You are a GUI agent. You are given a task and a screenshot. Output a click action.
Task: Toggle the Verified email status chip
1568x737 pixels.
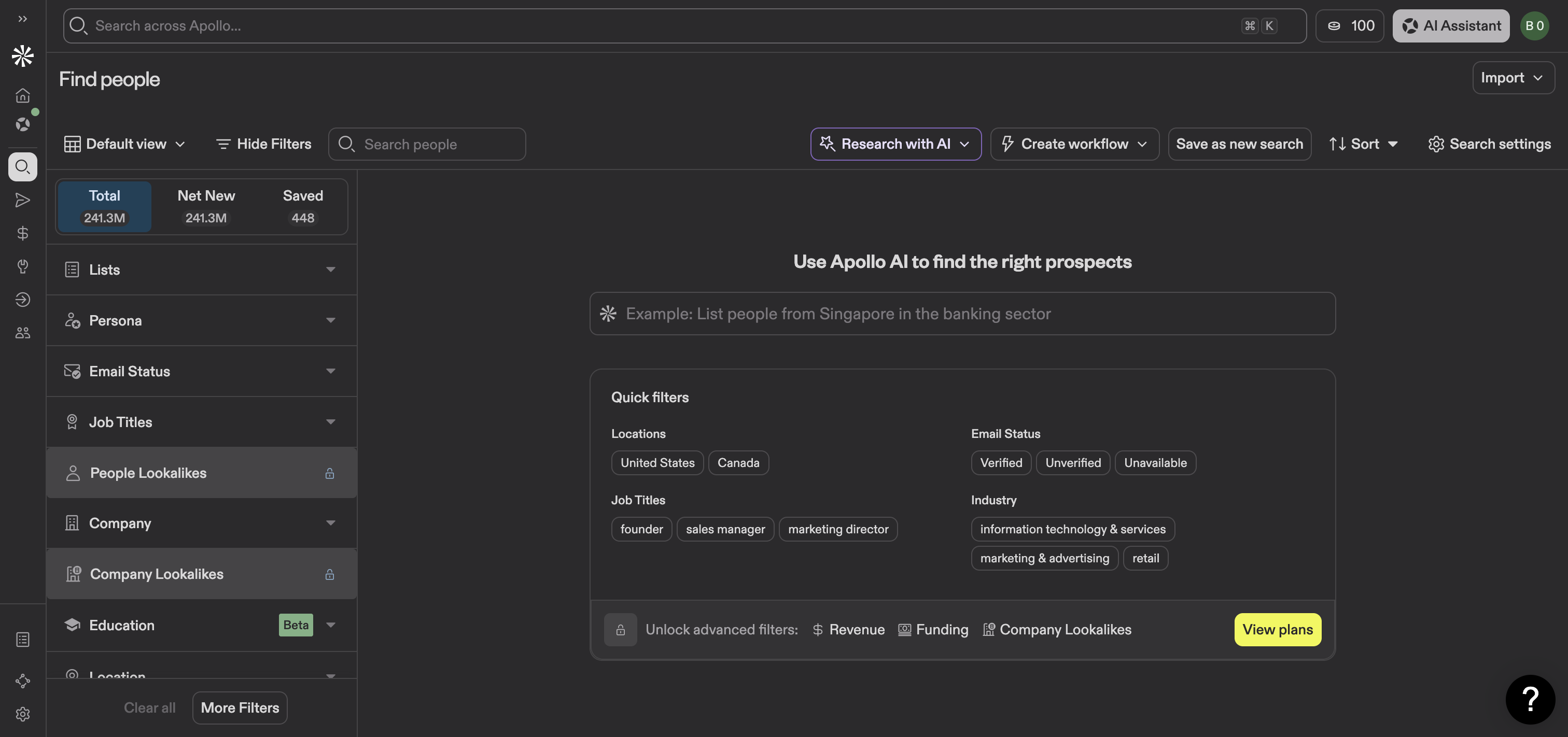[1000, 462]
